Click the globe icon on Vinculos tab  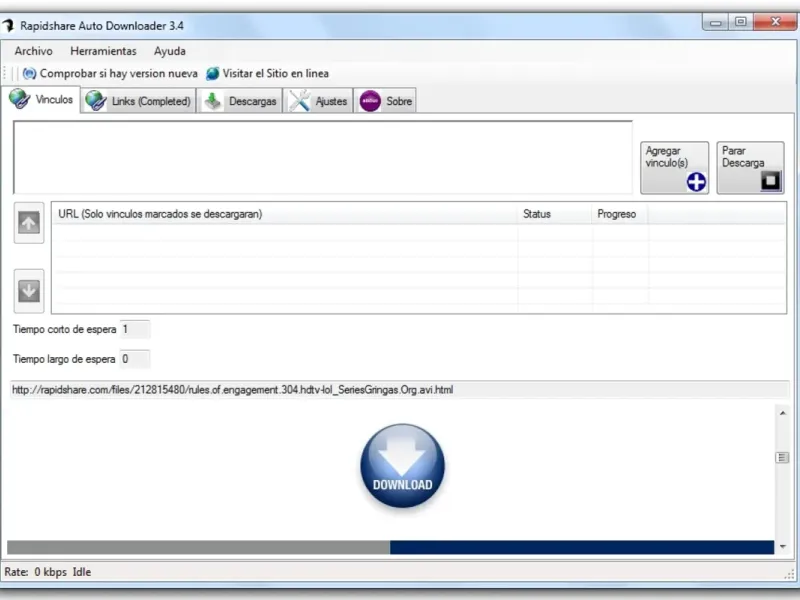[19, 98]
